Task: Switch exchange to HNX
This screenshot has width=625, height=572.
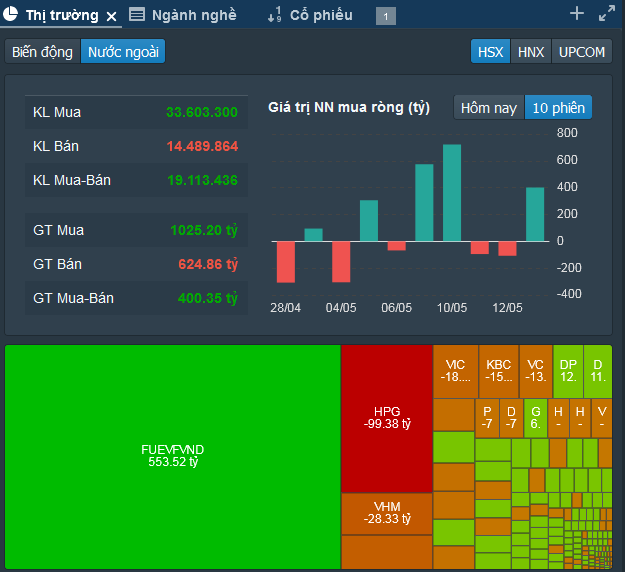Action: (x=530, y=52)
